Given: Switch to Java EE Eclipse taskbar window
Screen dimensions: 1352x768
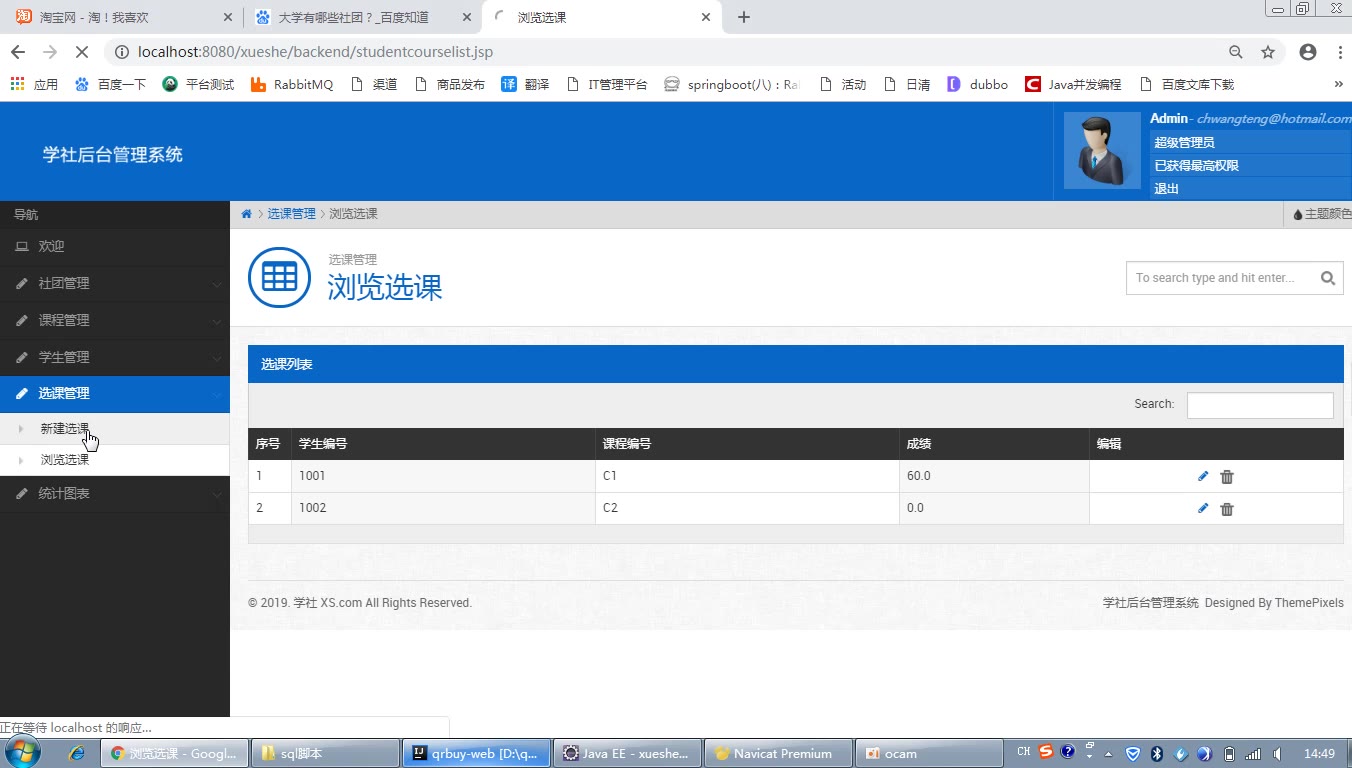Looking at the screenshot, I should click(627, 754).
